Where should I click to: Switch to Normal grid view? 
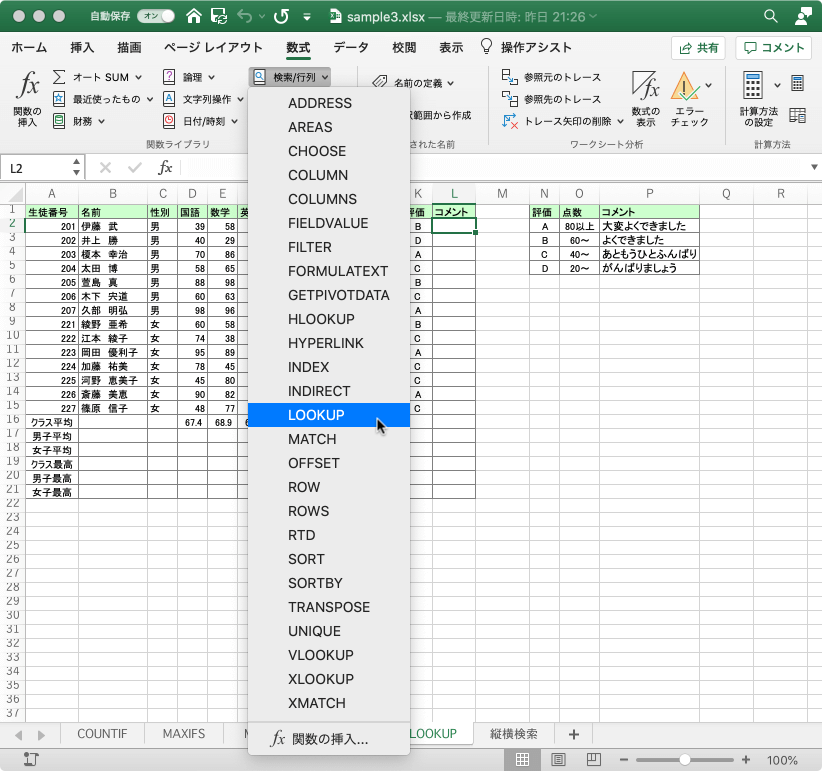[522, 759]
